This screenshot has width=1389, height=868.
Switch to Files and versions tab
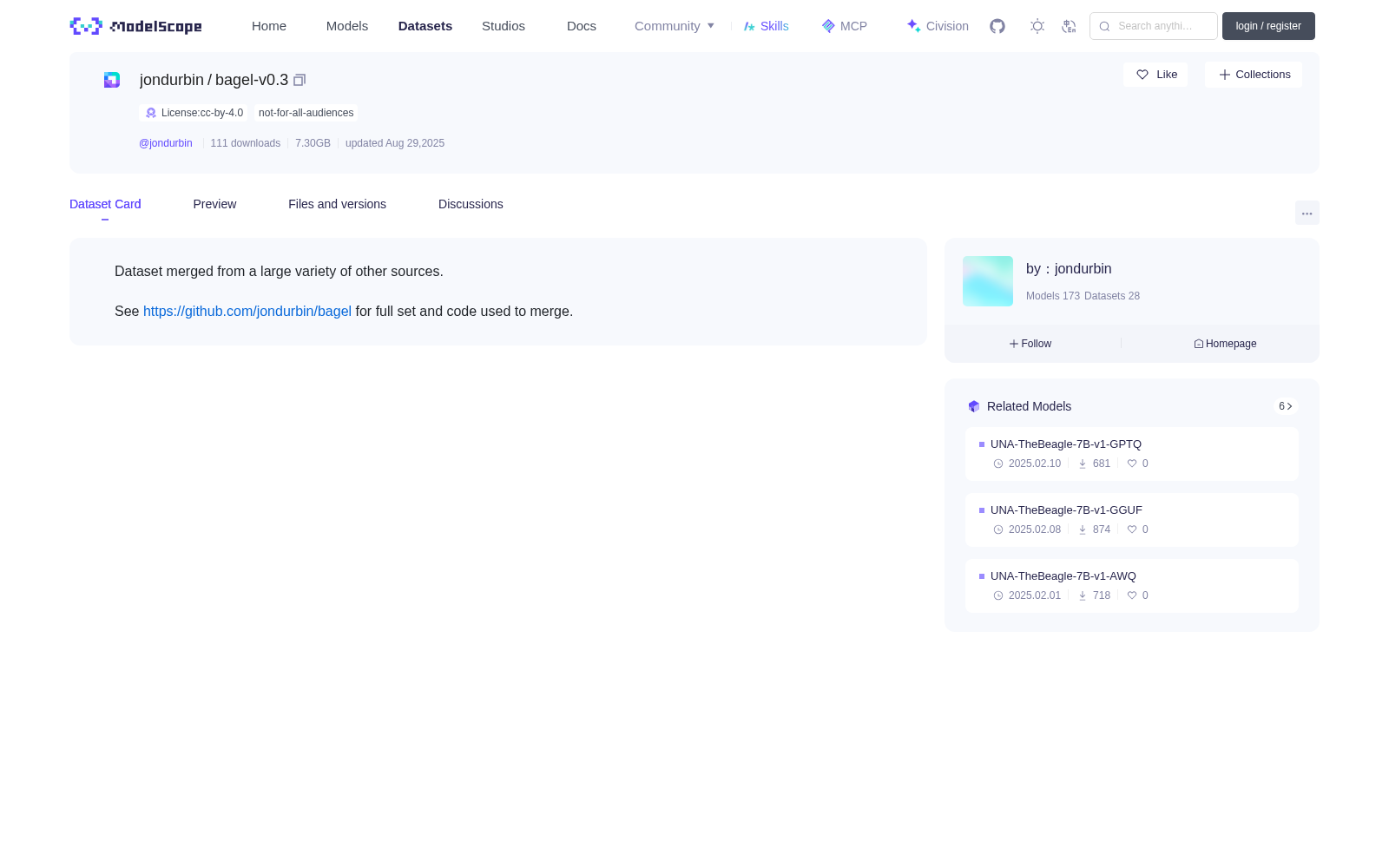point(337,204)
